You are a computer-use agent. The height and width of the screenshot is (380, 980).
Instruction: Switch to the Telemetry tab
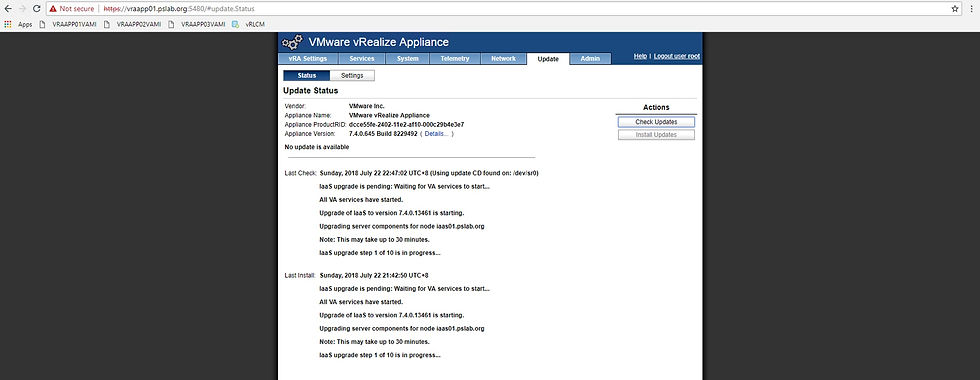(x=455, y=59)
